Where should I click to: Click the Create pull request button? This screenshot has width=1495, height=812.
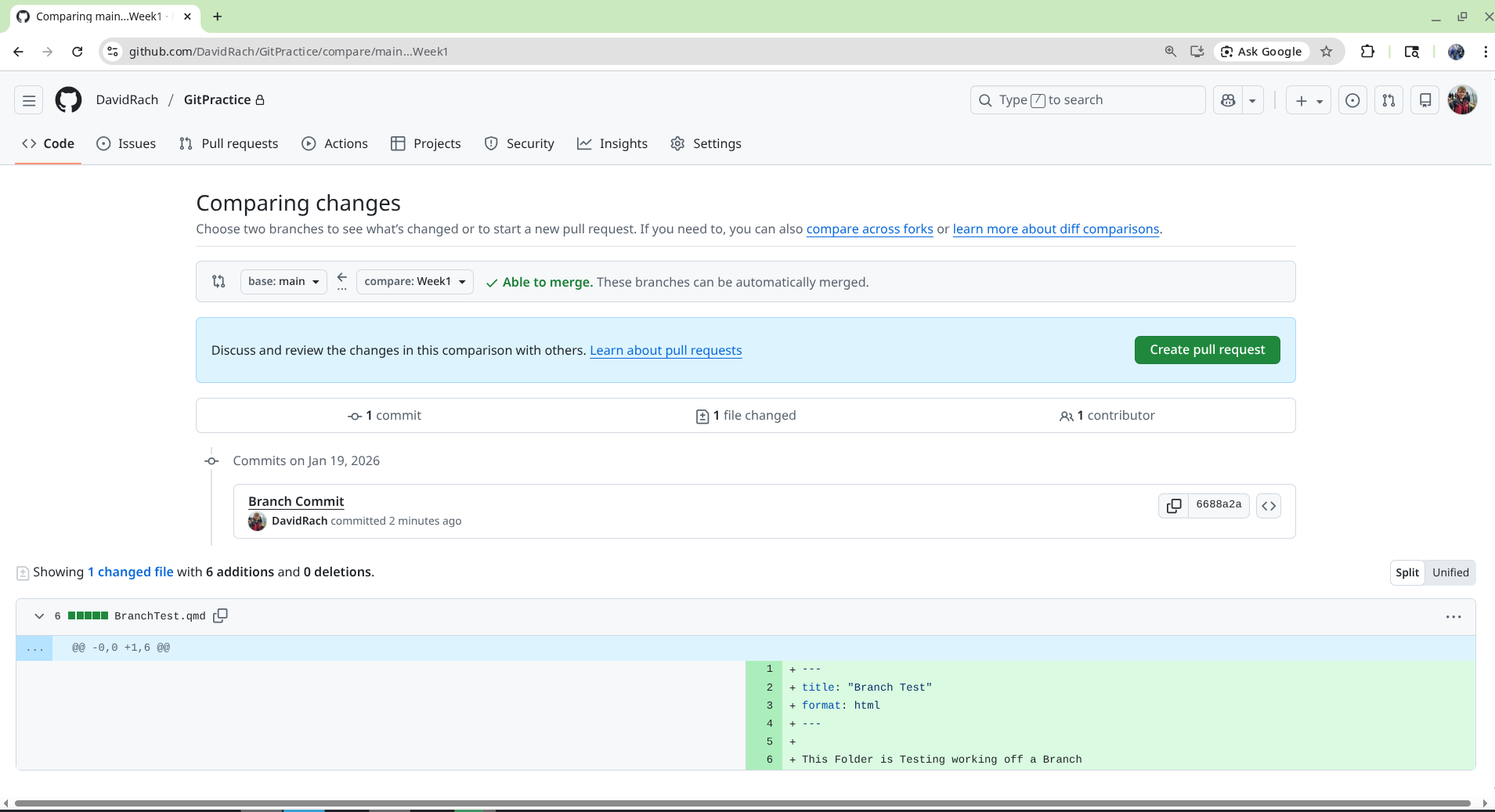coord(1206,350)
